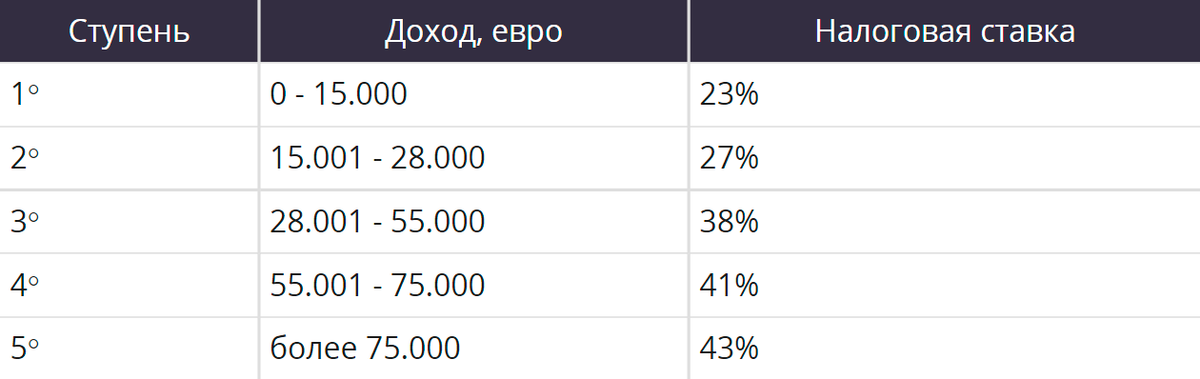Select the 4° bracket cell
Image resolution: width=1200 pixels, height=379 pixels.
coord(129,285)
